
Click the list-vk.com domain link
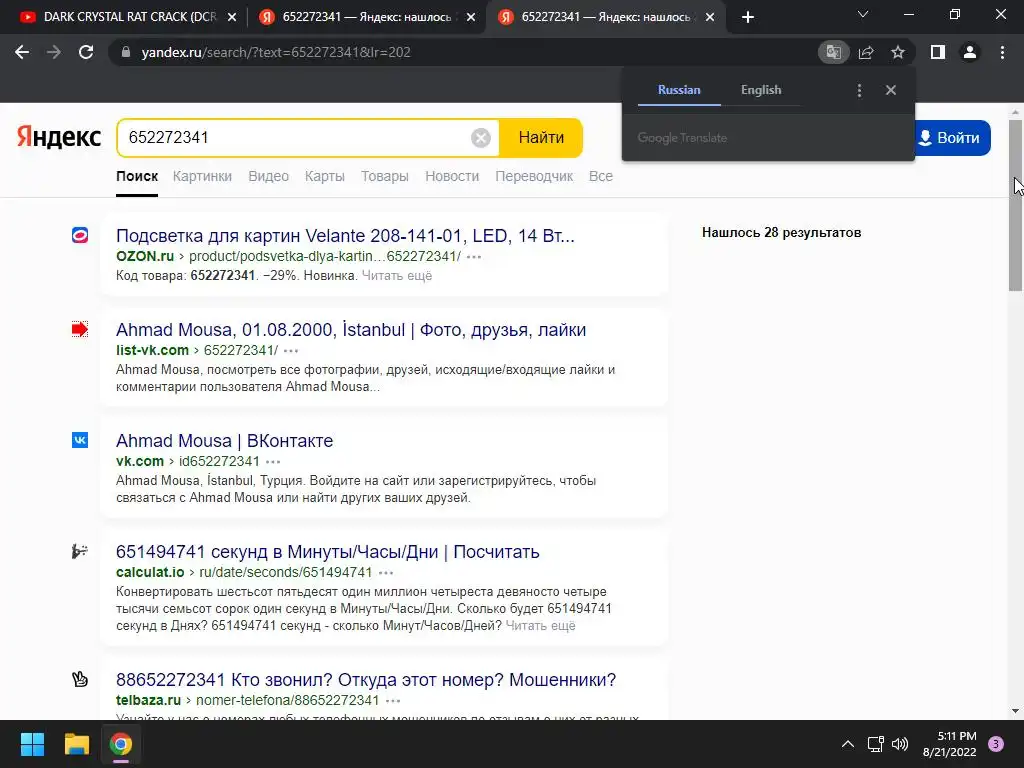point(152,351)
